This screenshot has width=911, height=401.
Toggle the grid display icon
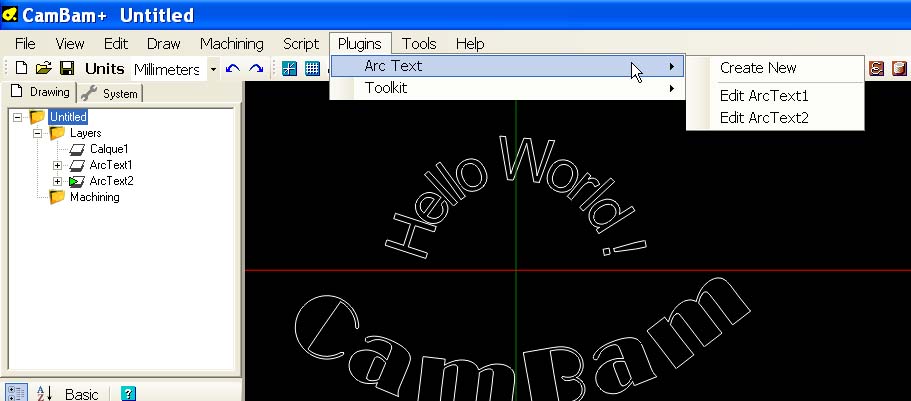point(313,69)
